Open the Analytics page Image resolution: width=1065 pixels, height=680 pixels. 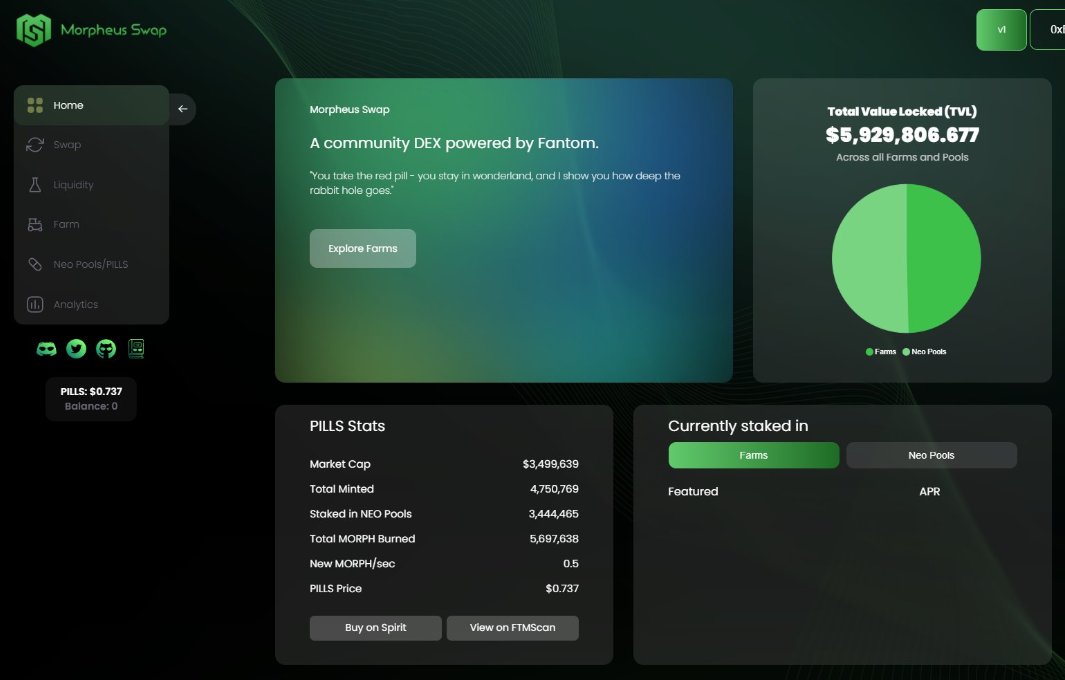91,304
